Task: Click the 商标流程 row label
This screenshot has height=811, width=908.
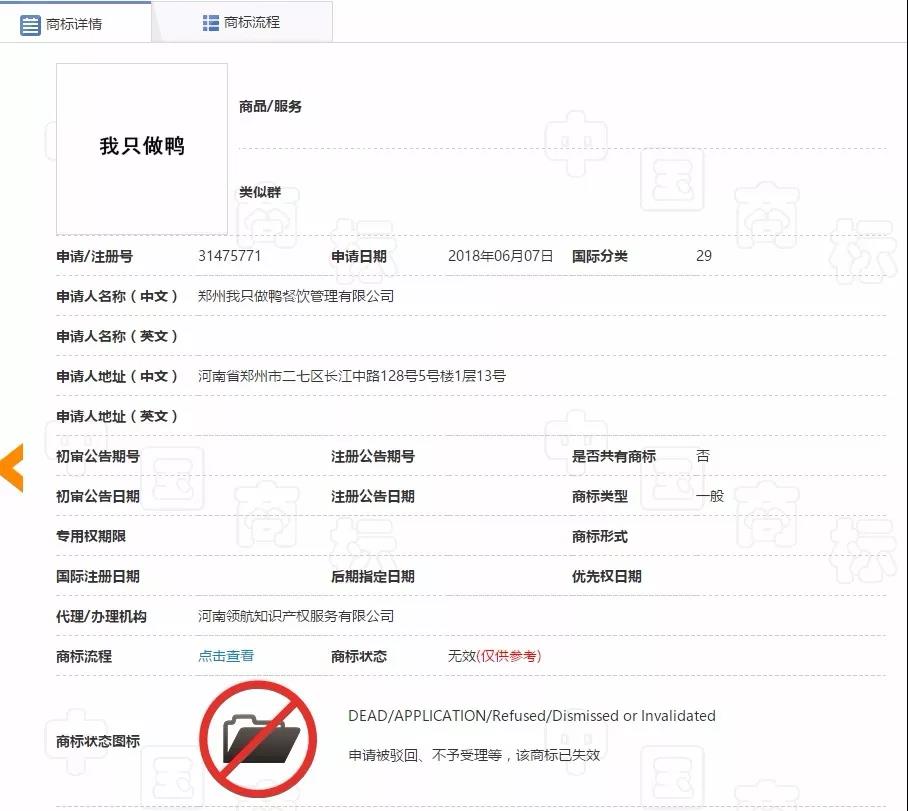Action: coord(84,656)
